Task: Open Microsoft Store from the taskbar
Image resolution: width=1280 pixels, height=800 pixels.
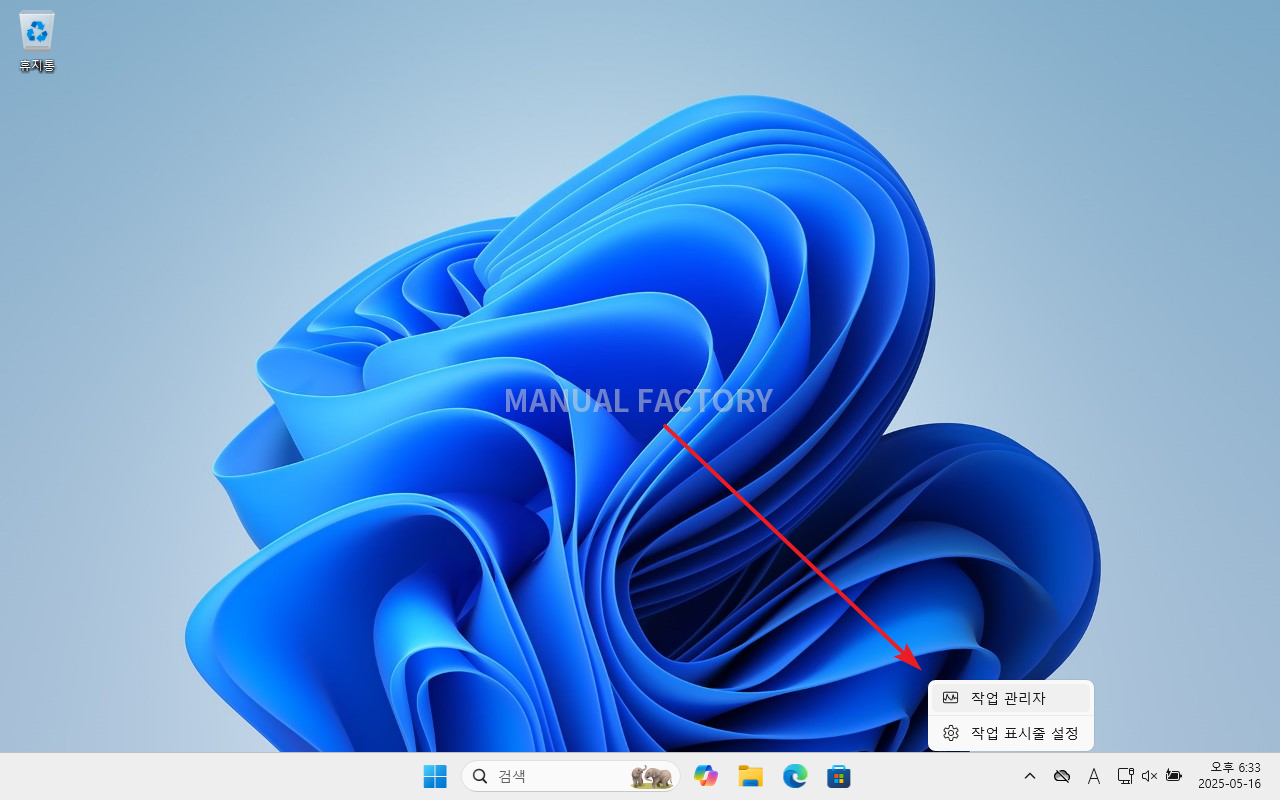Action: click(x=839, y=776)
